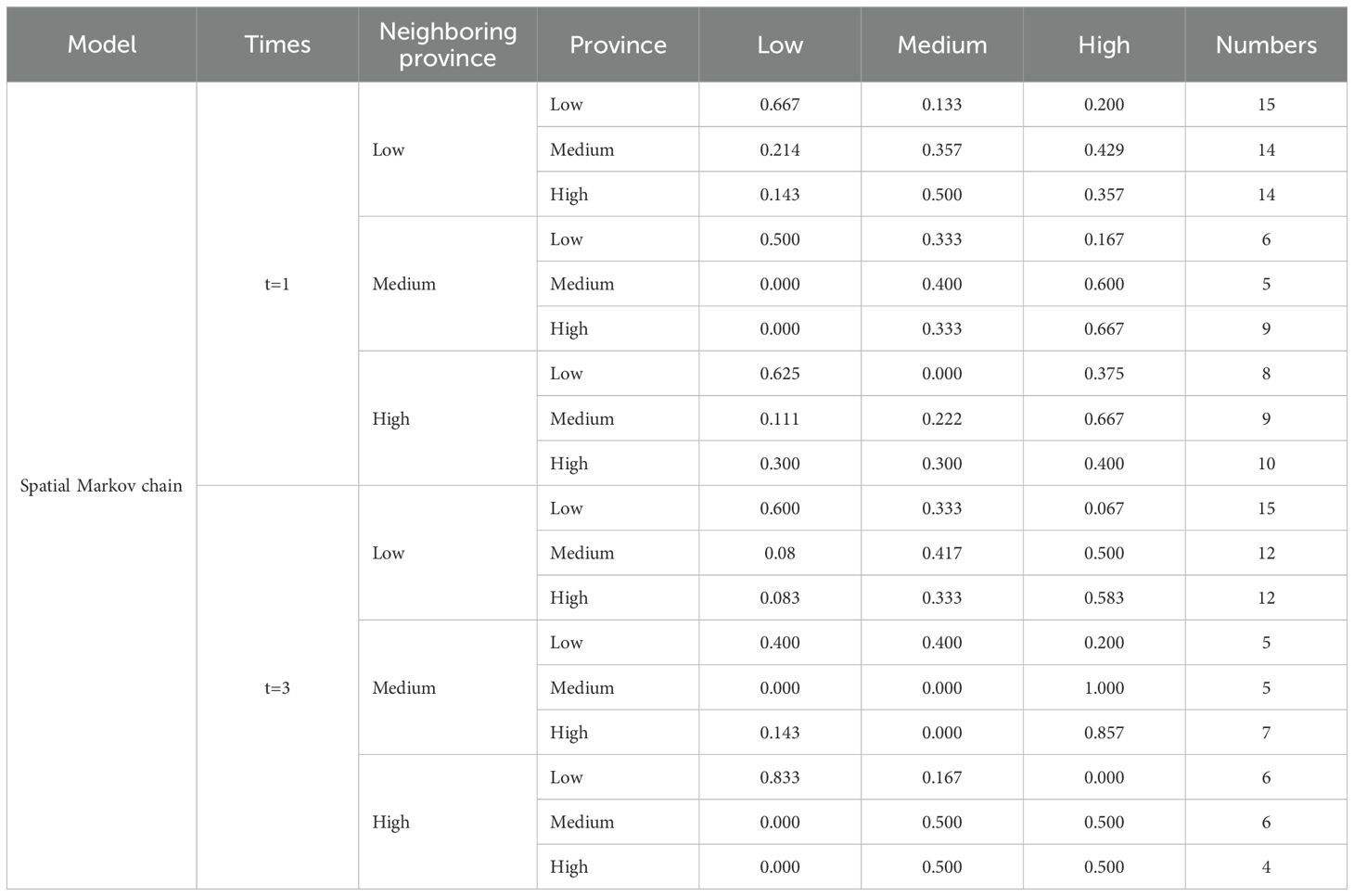
Task: Click the cell containing 0.833
Action: [780, 777]
